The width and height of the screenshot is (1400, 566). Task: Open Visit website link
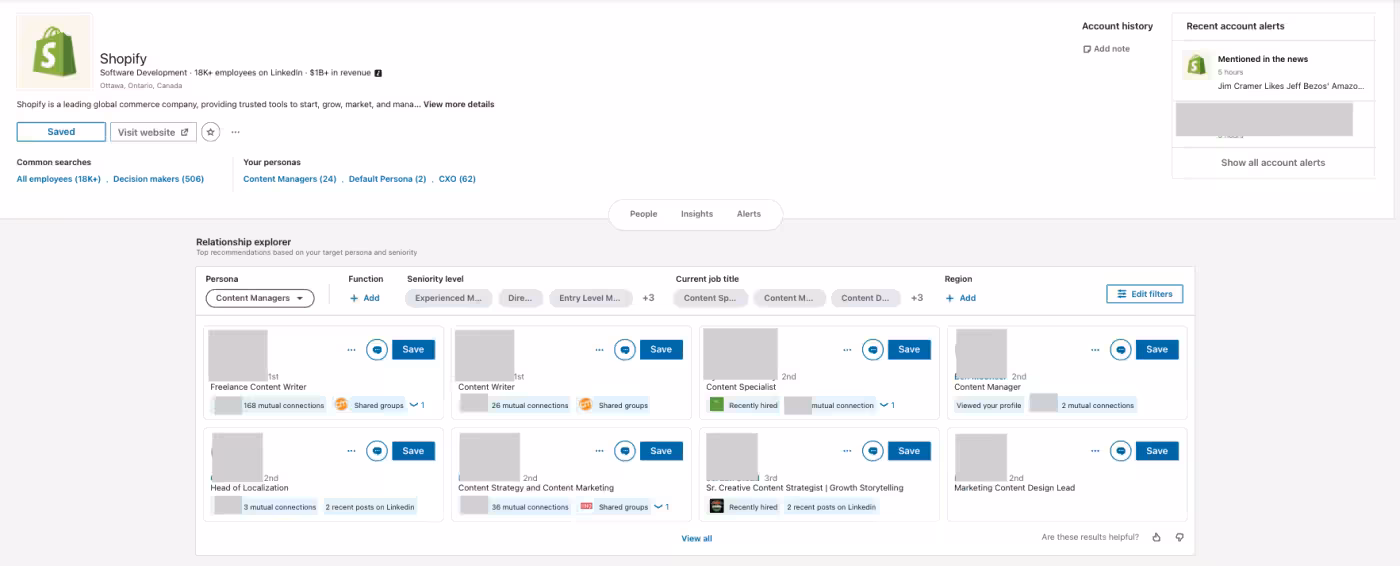[x=153, y=132]
